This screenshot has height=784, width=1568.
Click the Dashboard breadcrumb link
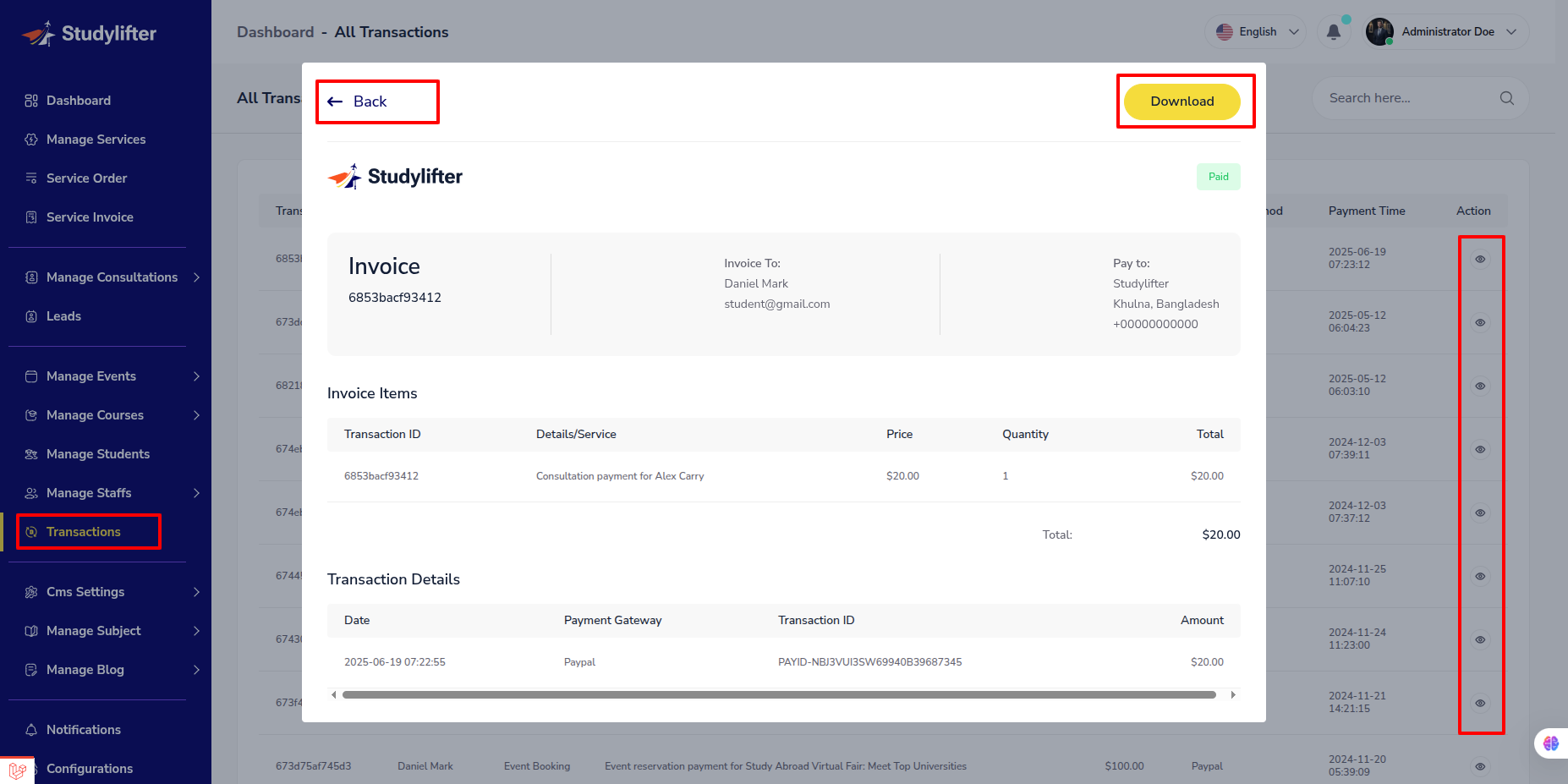(275, 32)
